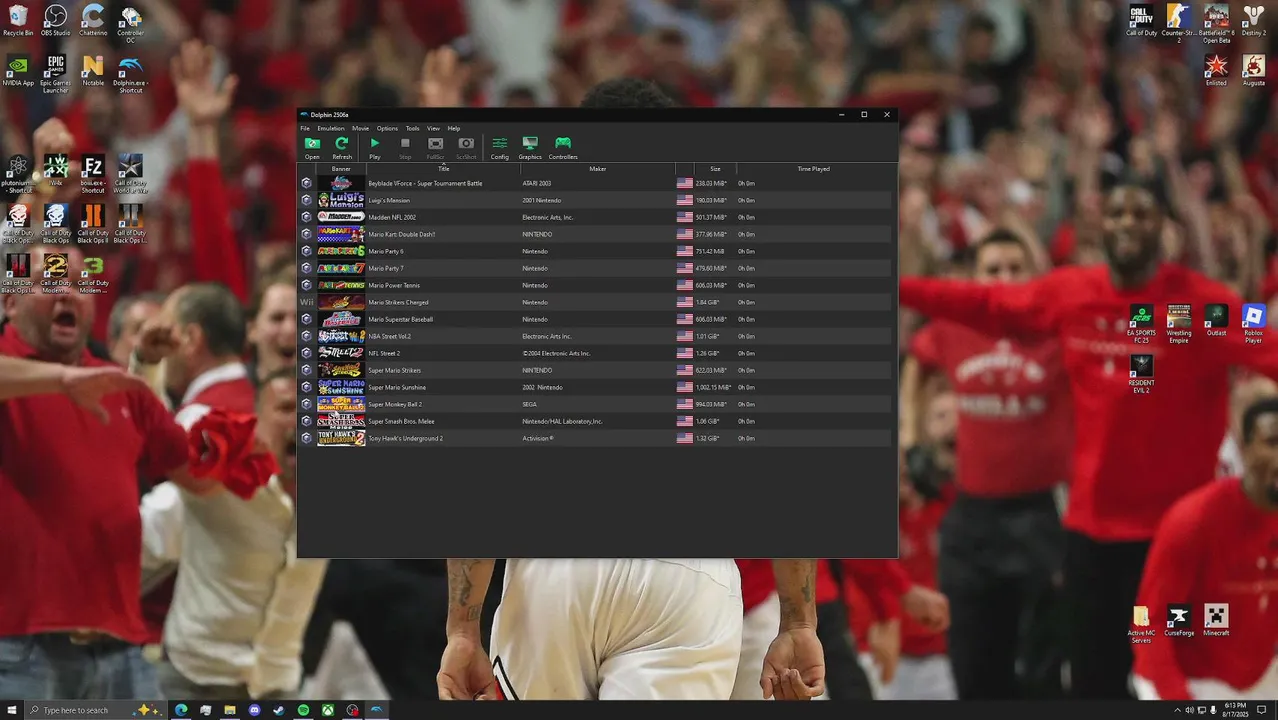This screenshot has height=720, width=1278.
Task: Select Mario Party 6 in the list
Action: click(386, 251)
